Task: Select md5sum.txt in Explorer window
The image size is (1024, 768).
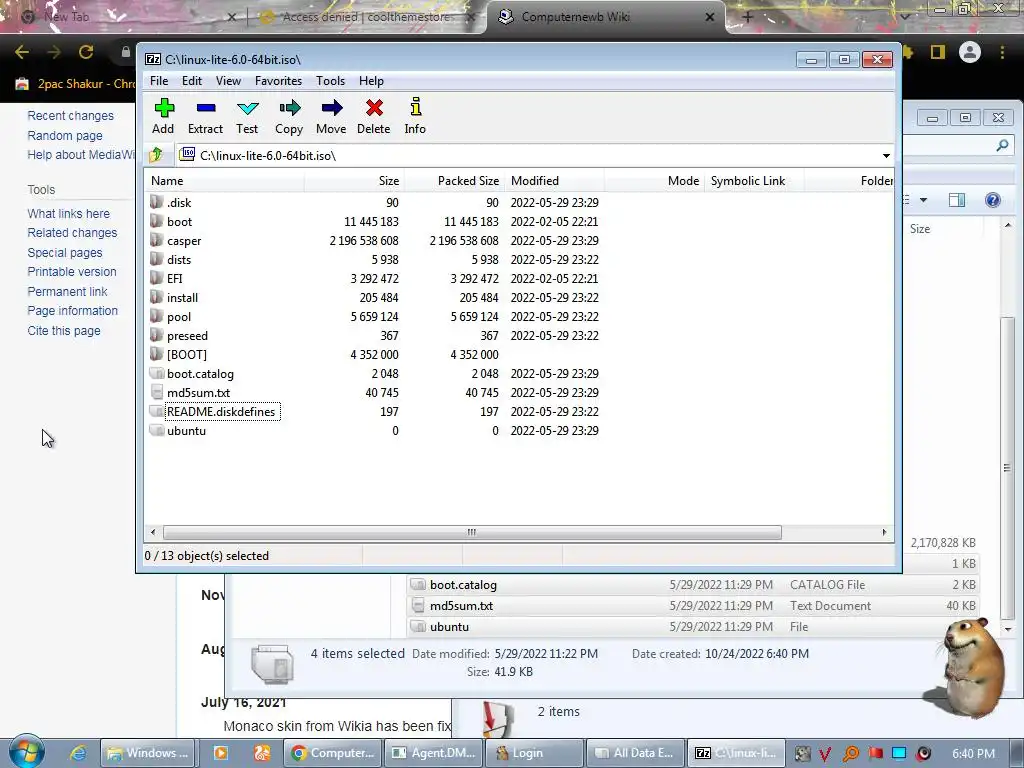Action: tap(692, 605)
